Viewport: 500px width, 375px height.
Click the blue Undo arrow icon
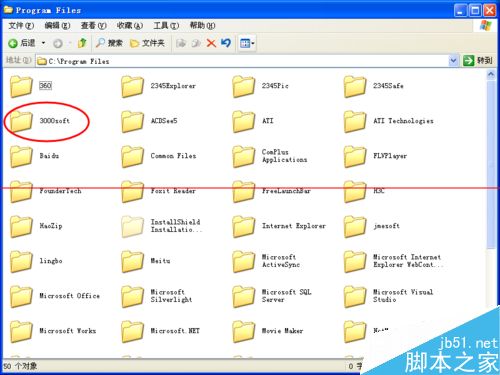click(226, 43)
